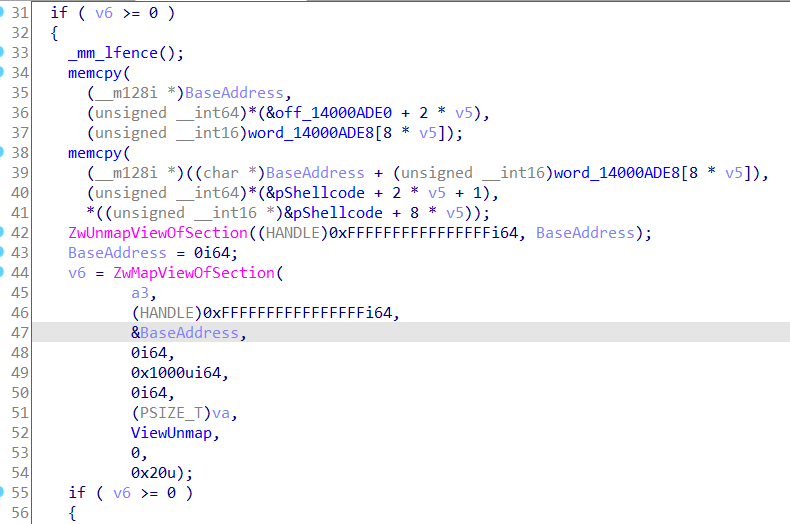Select the va variable on line 51

(x=221, y=413)
